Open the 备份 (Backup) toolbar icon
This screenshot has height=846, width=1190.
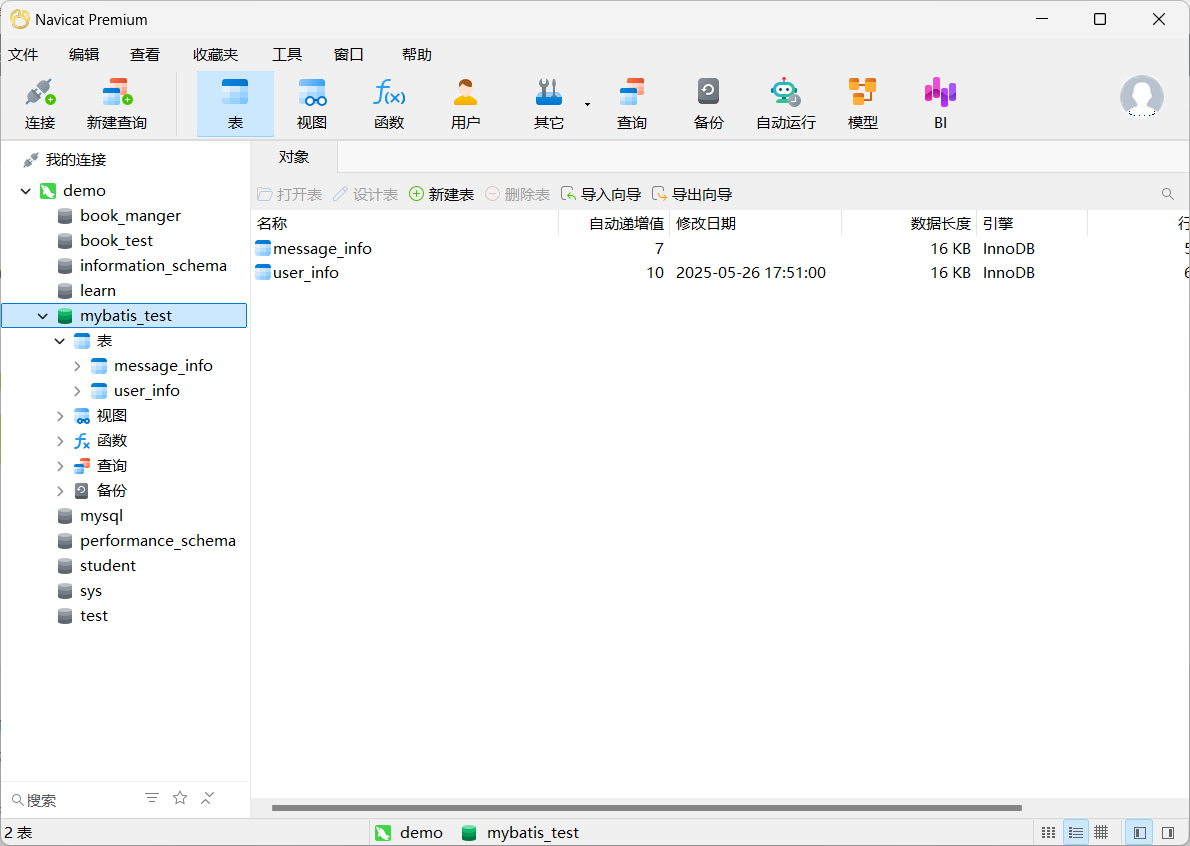[708, 103]
